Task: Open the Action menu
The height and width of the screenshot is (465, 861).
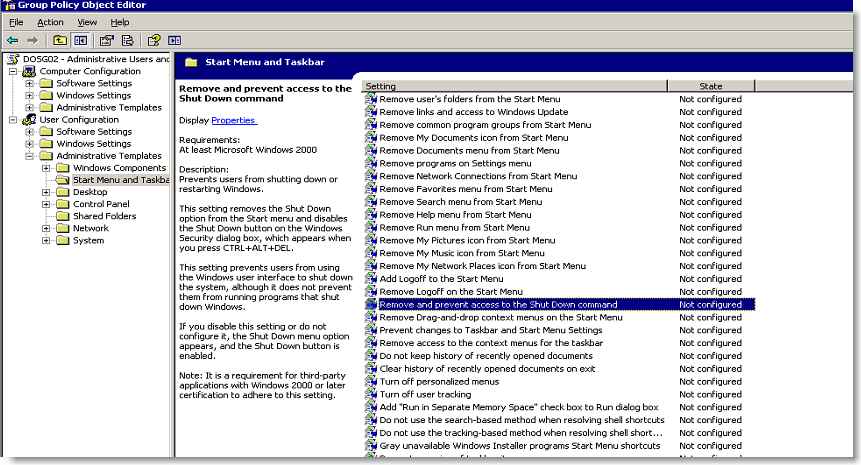Action: [x=50, y=23]
